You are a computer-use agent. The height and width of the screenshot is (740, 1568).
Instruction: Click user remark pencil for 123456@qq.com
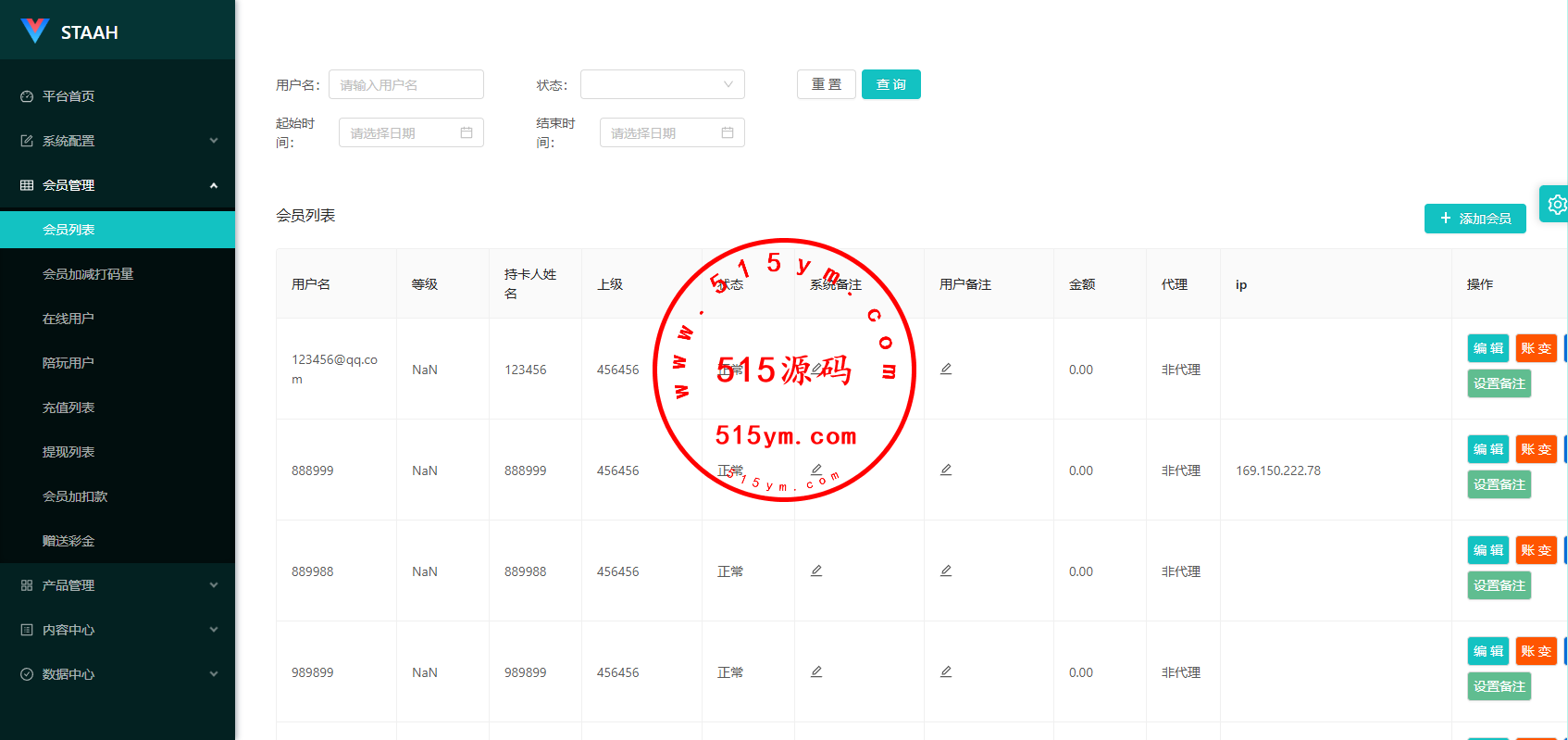(946, 369)
